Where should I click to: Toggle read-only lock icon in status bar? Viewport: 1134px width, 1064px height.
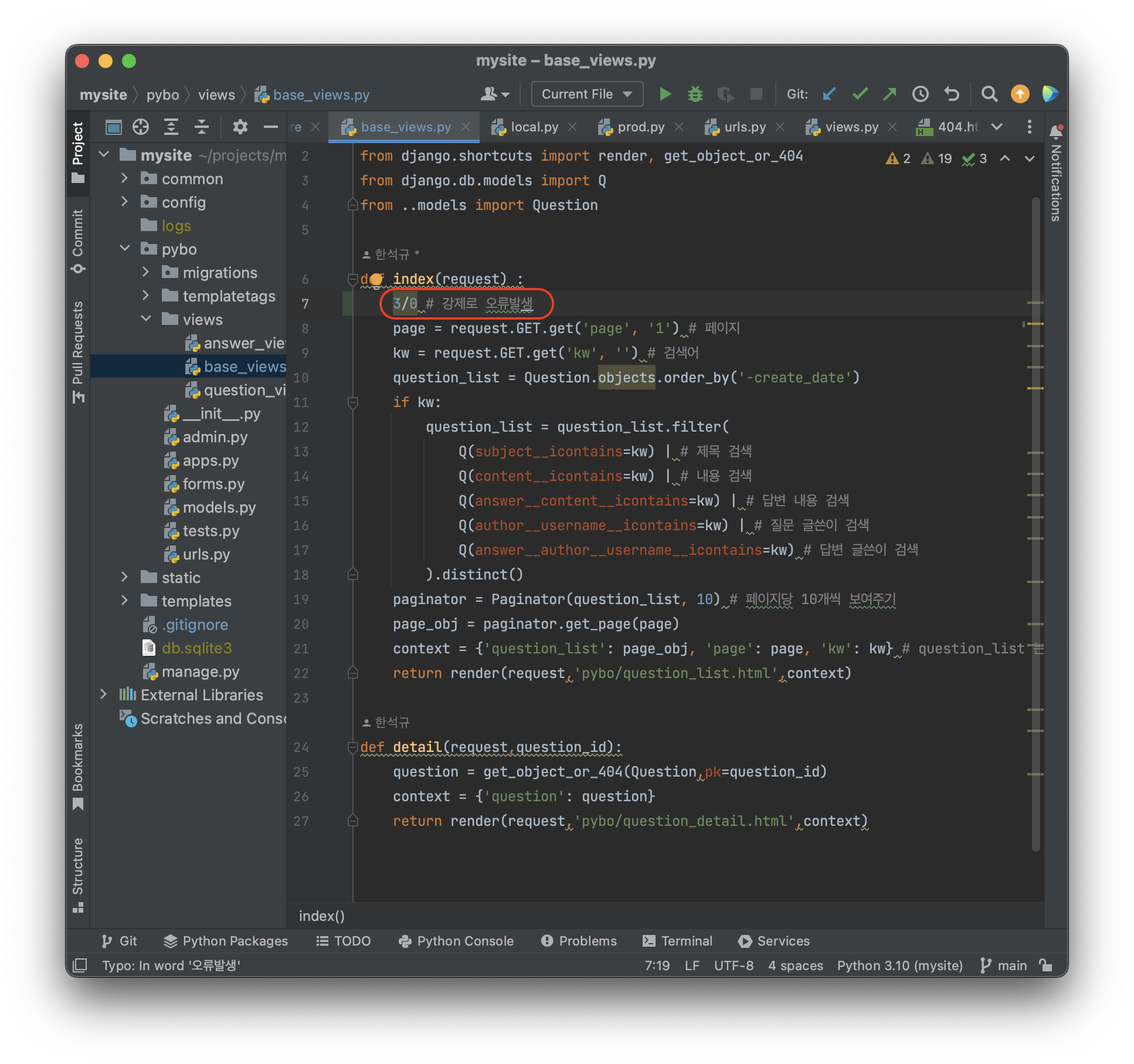(x=1045, y=965)
